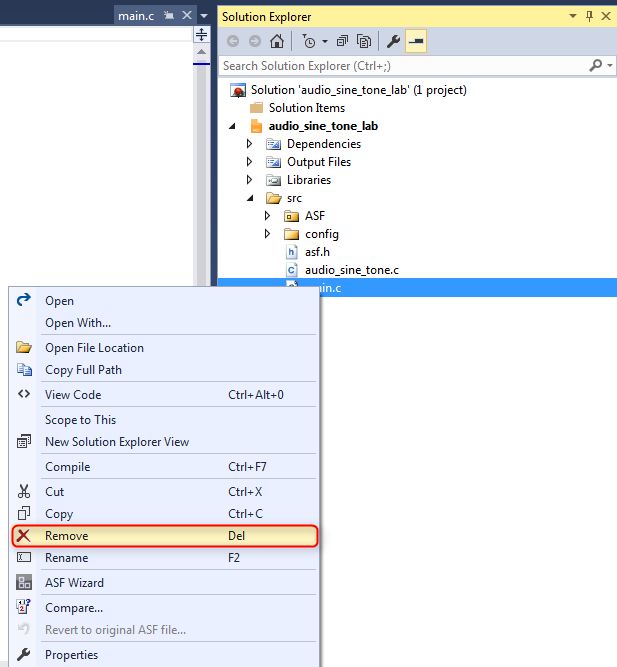Toggle auto-hide pin on Solution Explorer

pyautogui.click(x=589, y=17)
